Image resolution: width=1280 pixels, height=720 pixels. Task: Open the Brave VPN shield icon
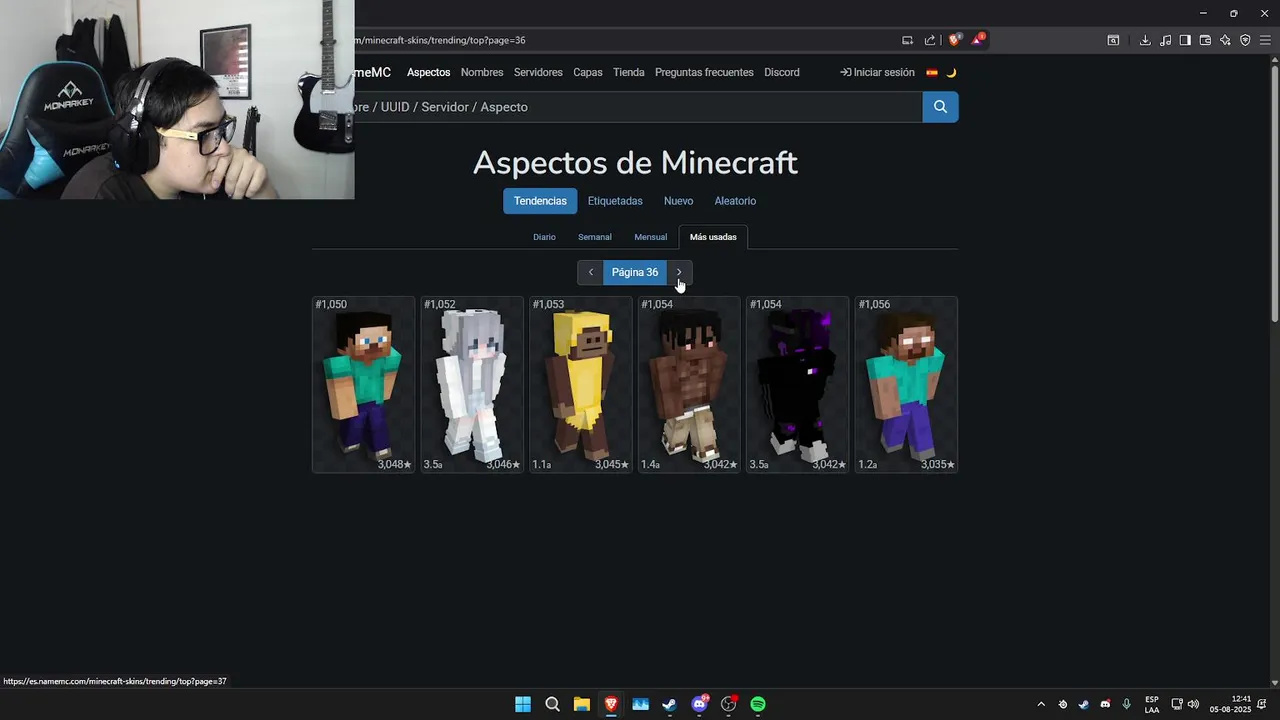[1245, 40]
